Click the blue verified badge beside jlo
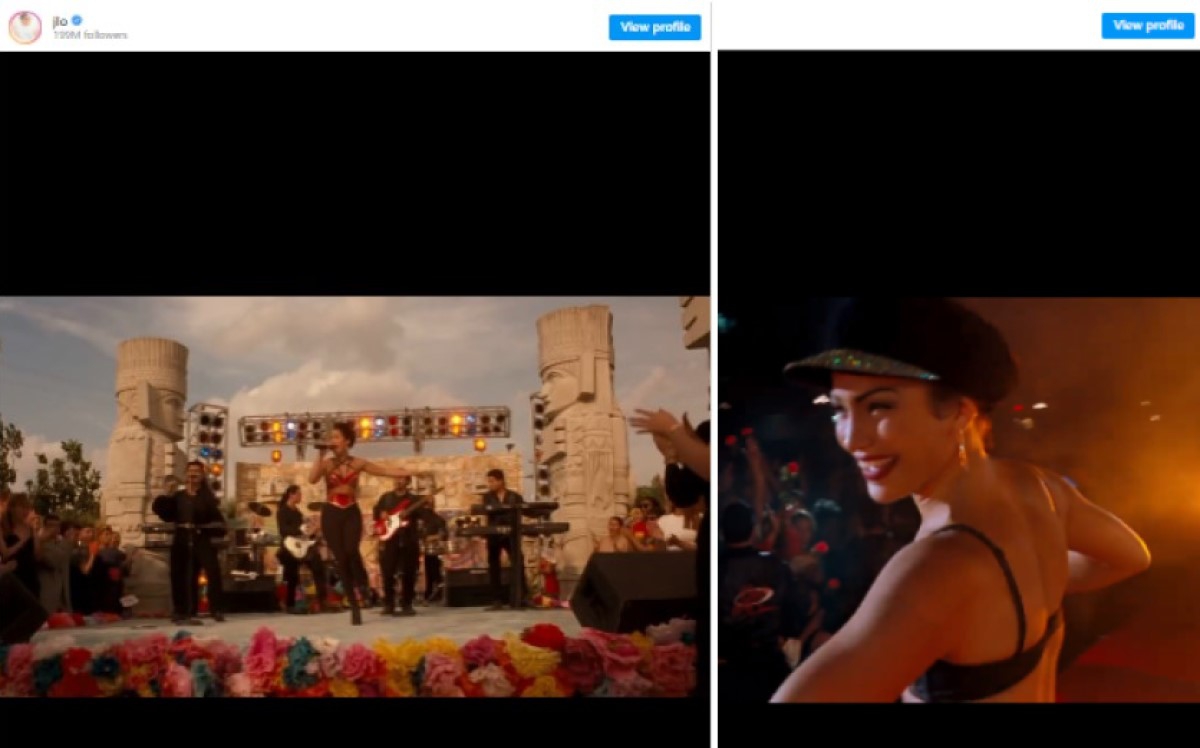The height and width of the screenshot is (748, 1200). 77,20
